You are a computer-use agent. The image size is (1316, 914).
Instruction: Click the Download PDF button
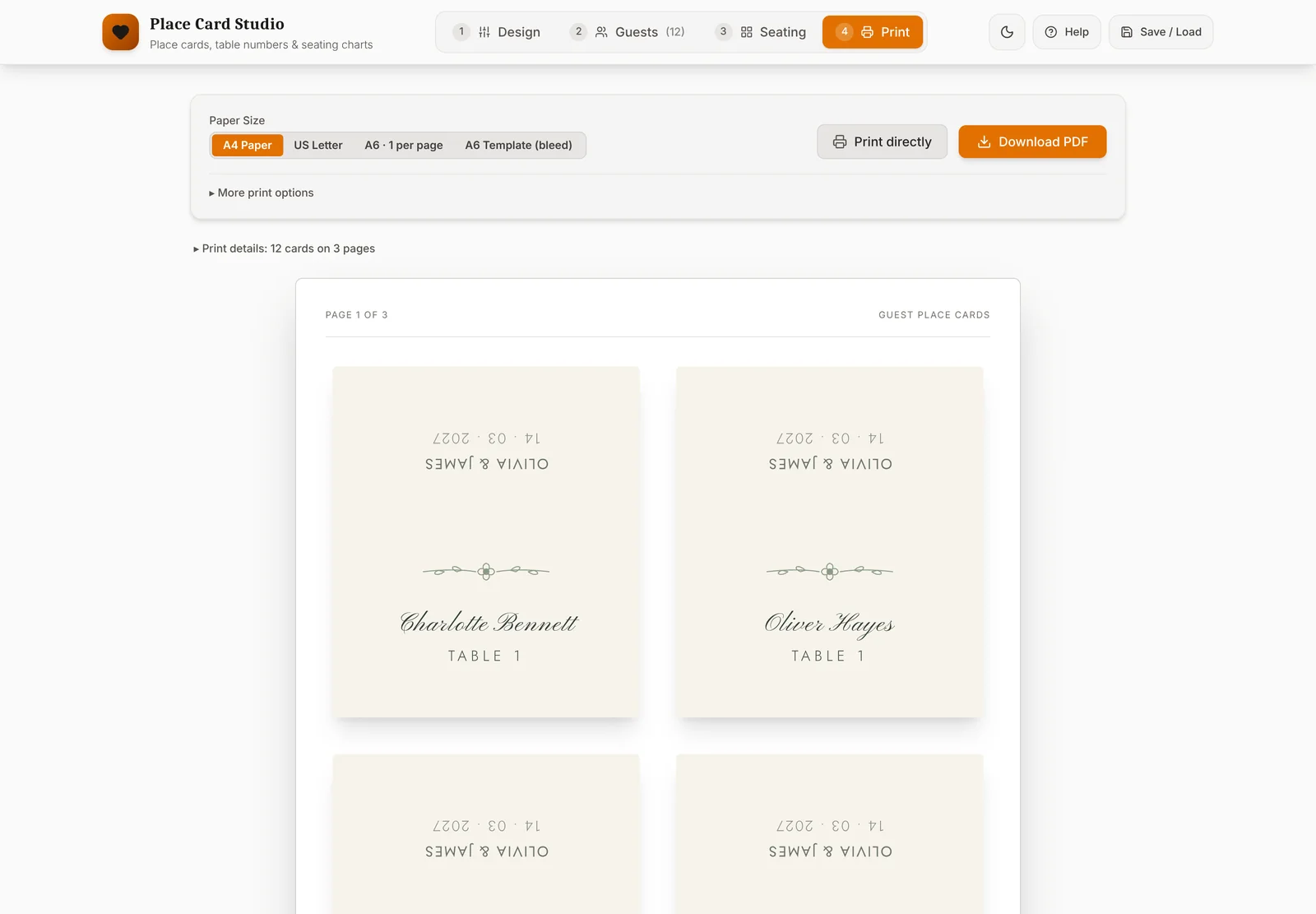pos(1032,142)
